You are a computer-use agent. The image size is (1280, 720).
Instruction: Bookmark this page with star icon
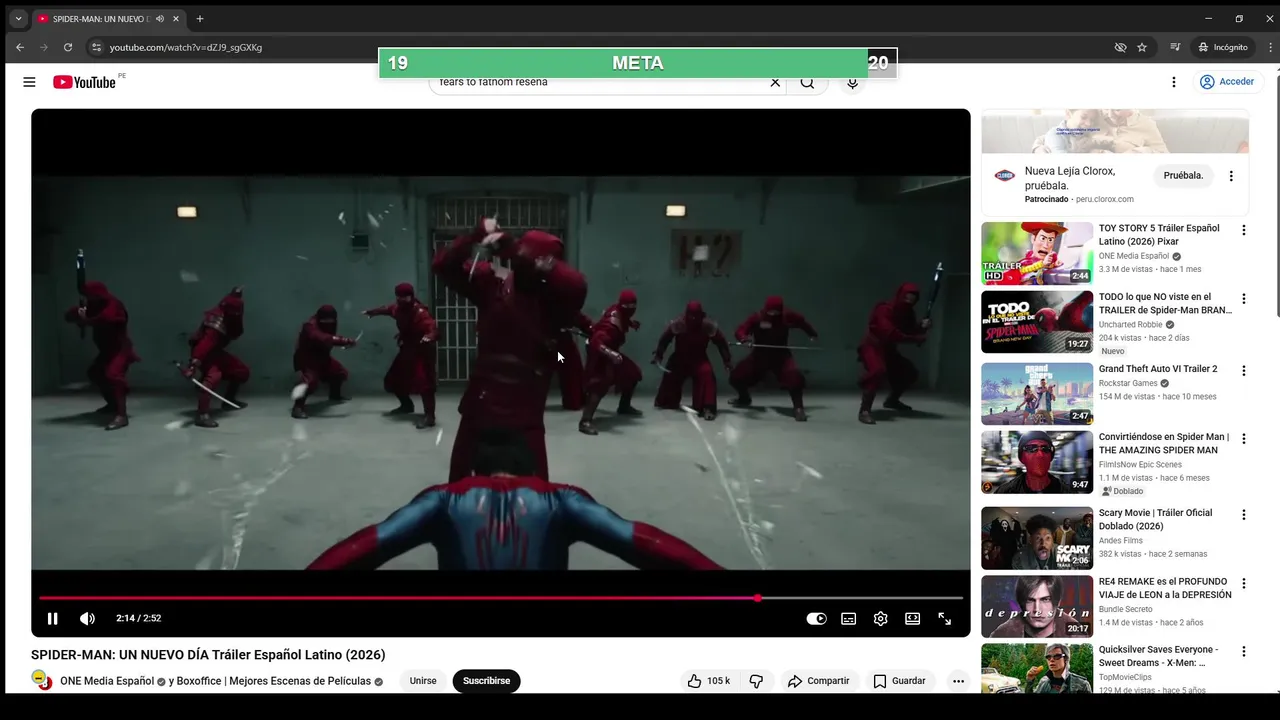click(1142, 47)
